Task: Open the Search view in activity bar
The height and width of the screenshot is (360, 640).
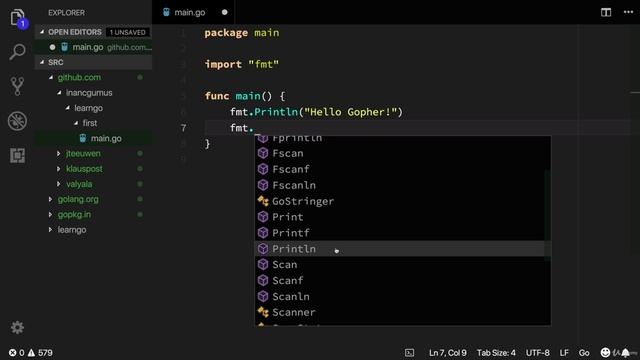Action: [17, 52]
